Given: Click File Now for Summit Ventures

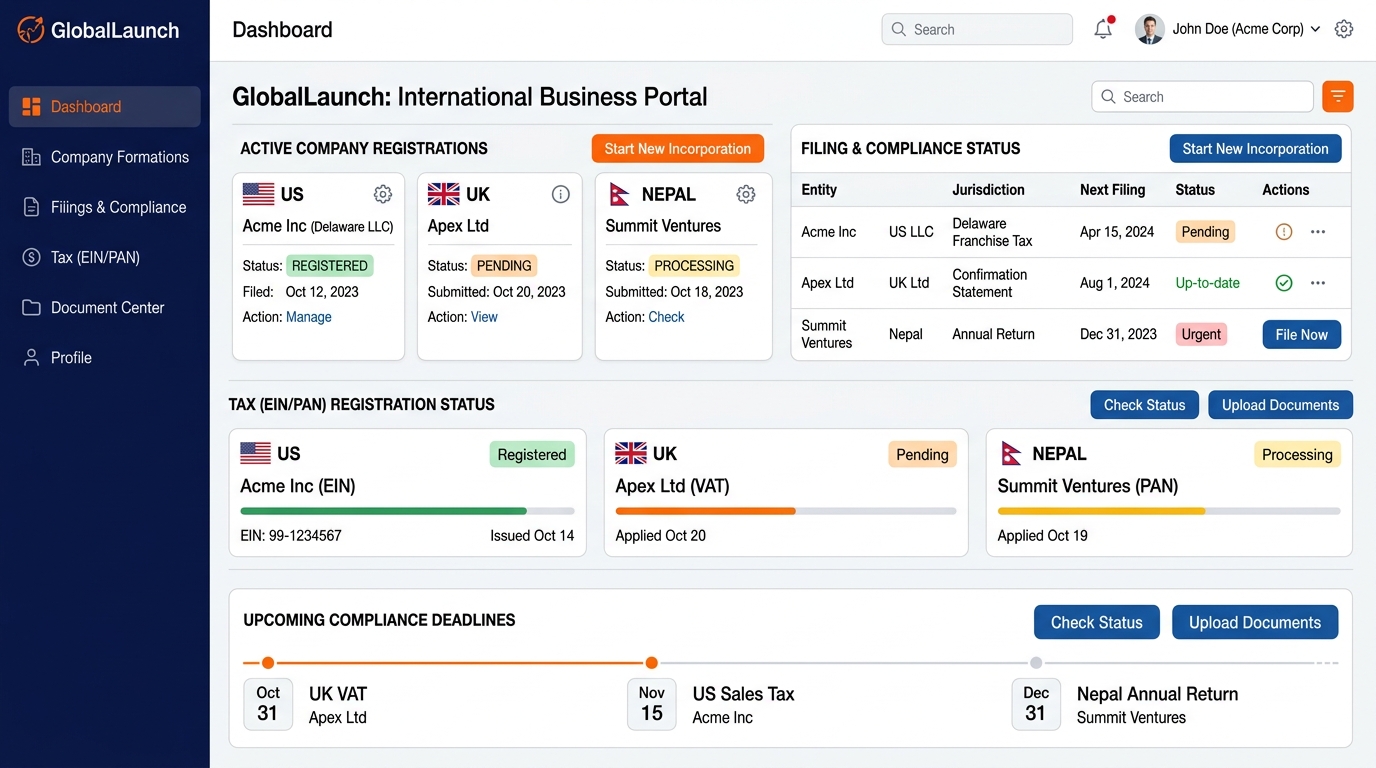Looking at the screenshot, I should point(1301,334).
